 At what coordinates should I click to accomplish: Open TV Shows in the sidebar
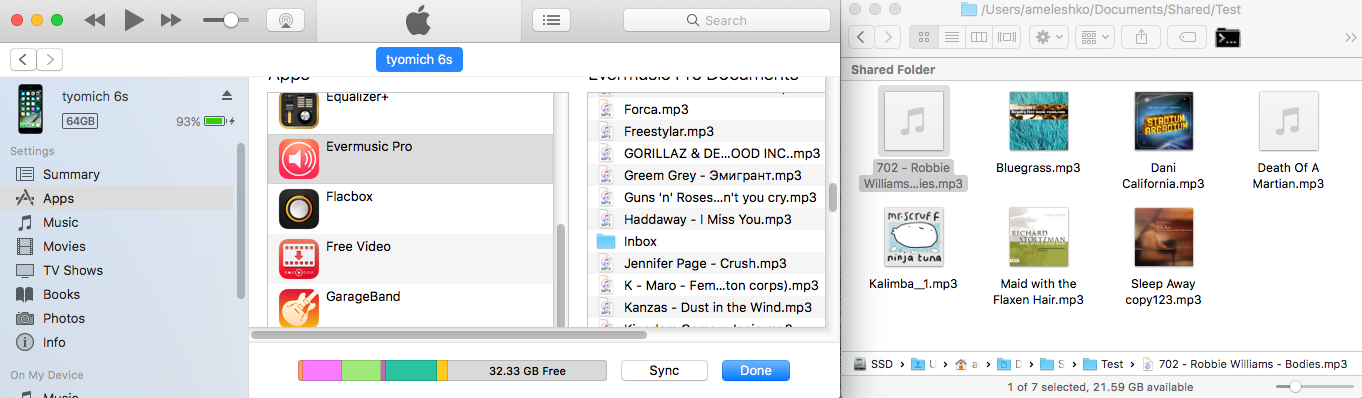click(72, 270)
